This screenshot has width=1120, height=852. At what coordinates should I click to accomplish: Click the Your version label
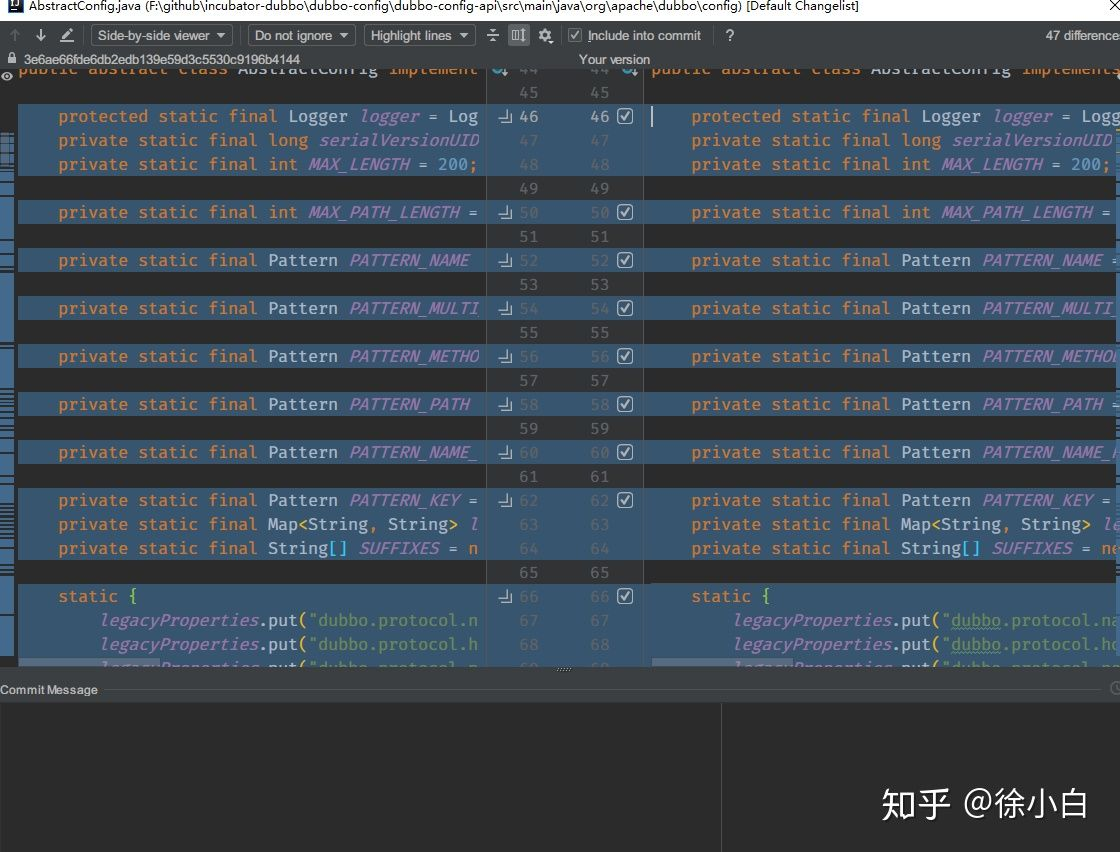click(x=614, y=59)
